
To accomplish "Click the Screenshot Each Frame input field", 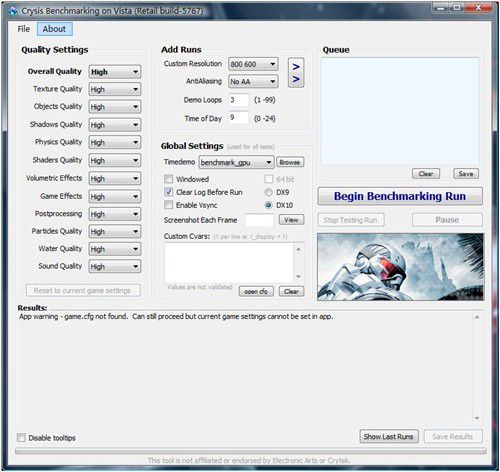I will (259, 220).
